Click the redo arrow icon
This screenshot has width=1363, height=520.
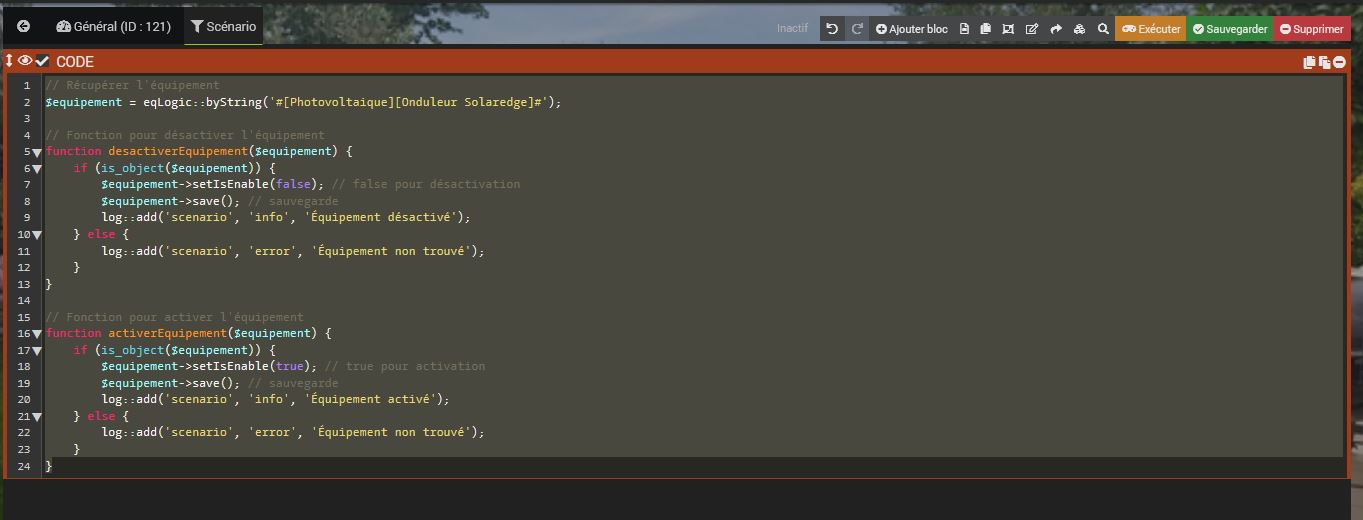(857, 29)
